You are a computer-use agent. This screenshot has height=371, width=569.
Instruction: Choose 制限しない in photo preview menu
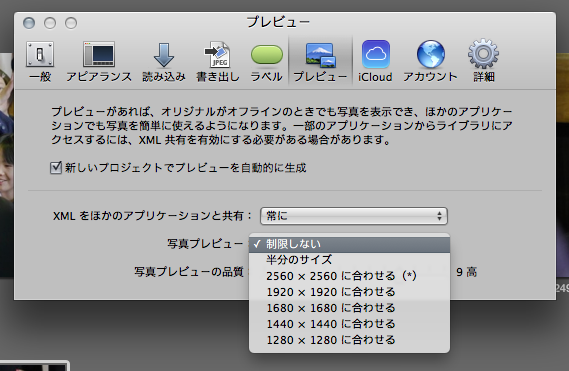[x=349, y=244]
